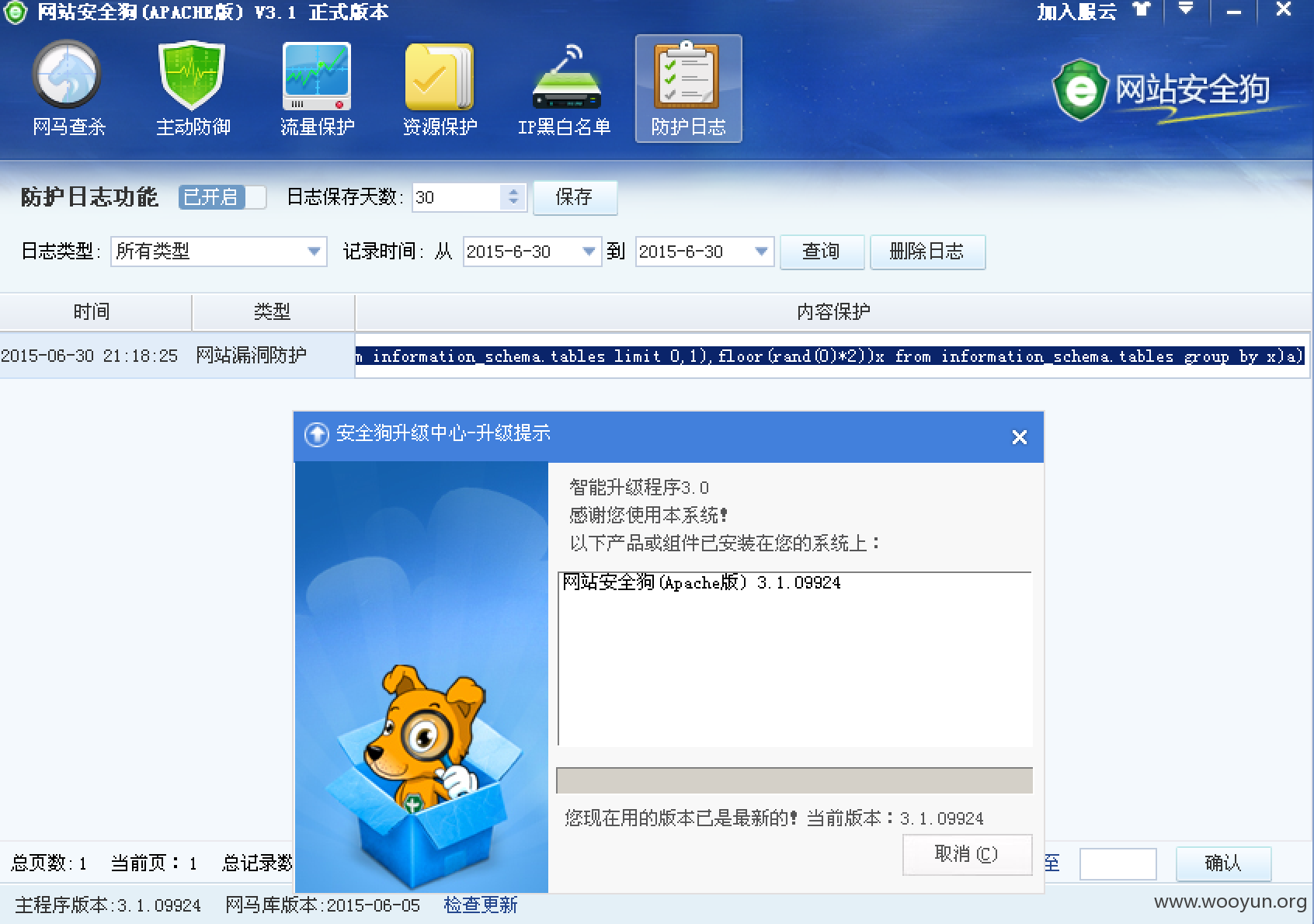Open the end date 2015-6-30 picker
The image size is (1314, 924).
[704, 252]
